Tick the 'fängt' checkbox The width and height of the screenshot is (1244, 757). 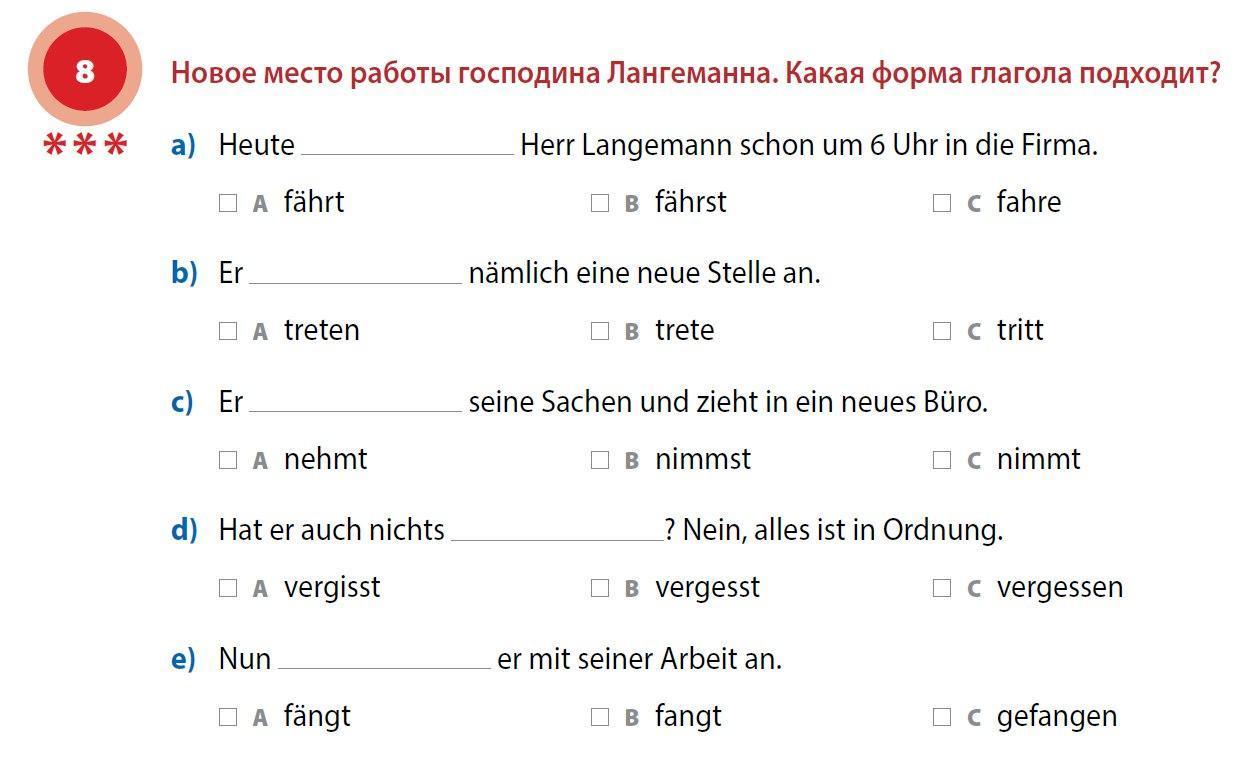(228, 717)
